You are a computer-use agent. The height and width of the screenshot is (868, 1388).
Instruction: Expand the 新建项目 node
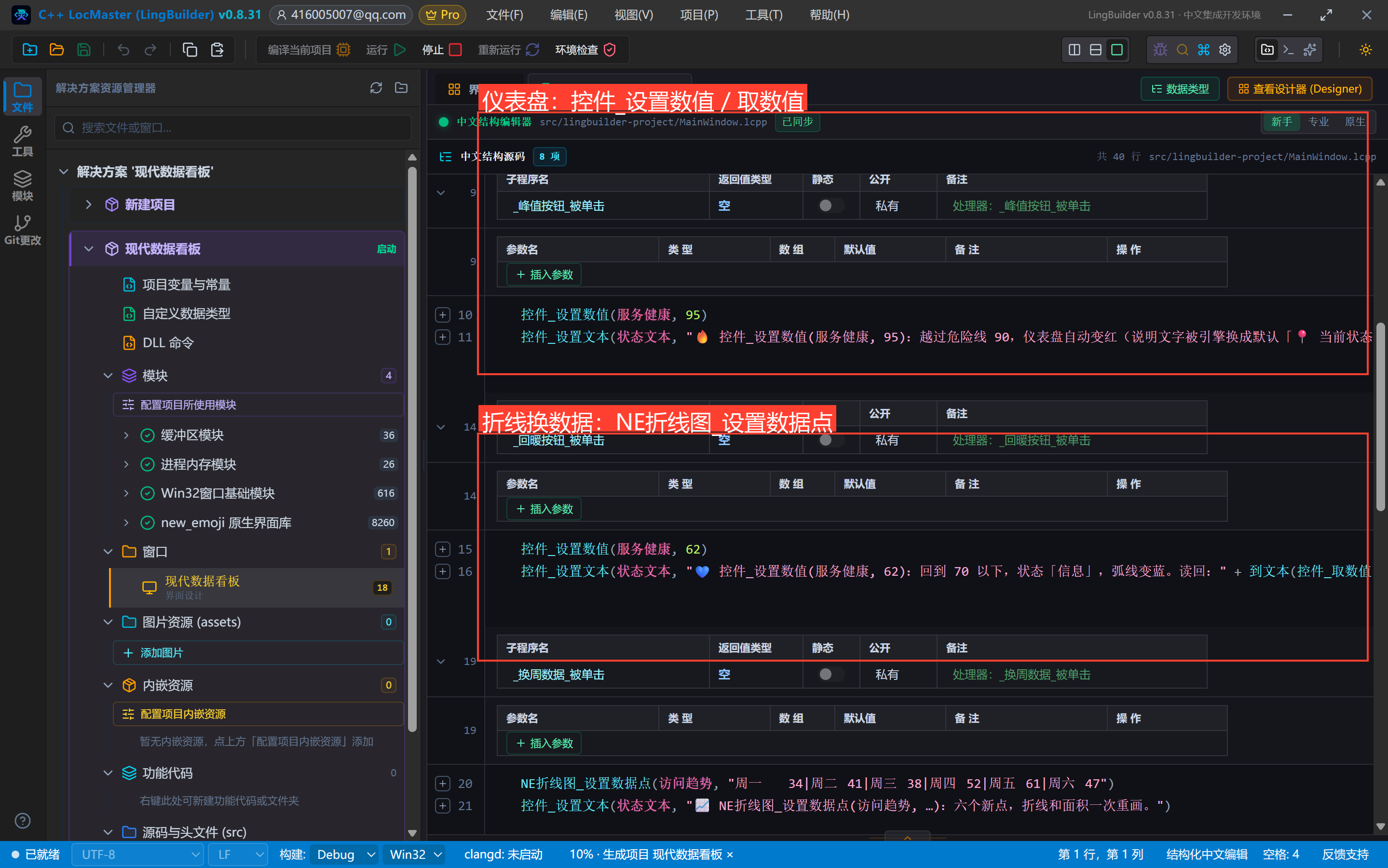[x=89, y=204]
